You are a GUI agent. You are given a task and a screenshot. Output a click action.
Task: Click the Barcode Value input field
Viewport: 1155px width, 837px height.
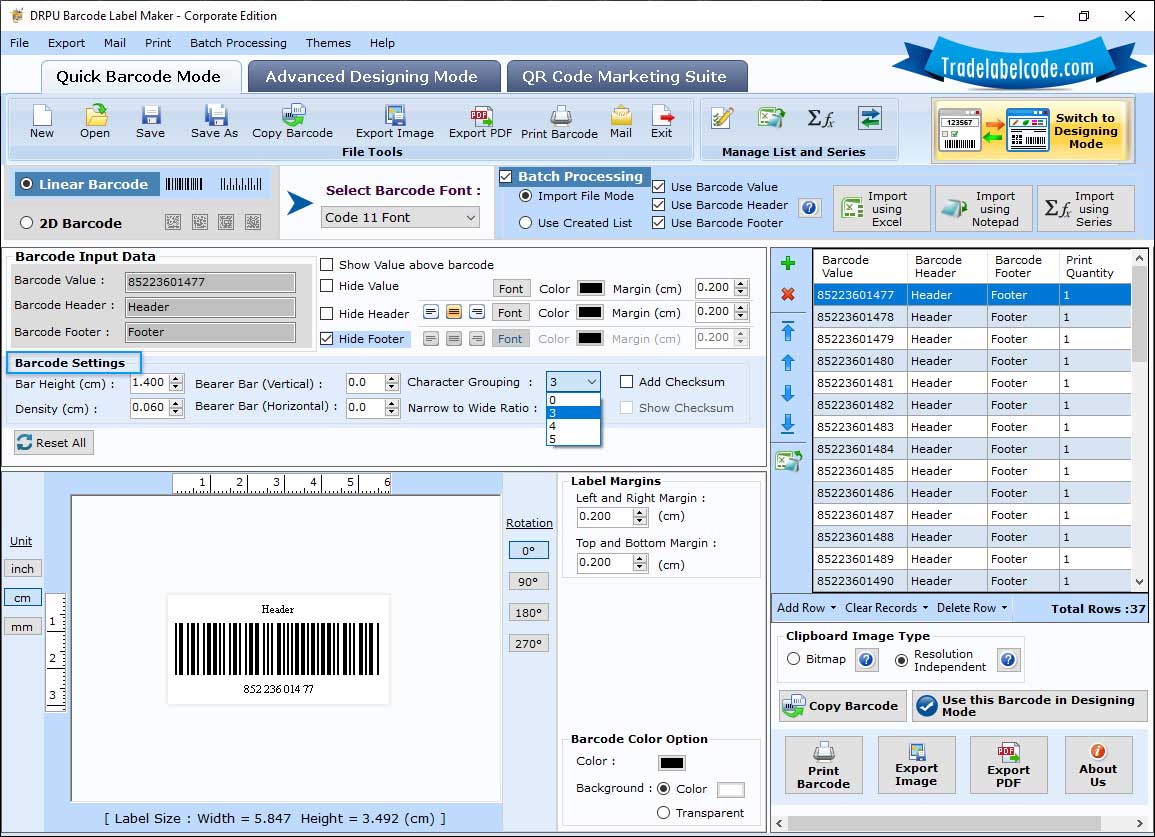(x=210, y=282)
